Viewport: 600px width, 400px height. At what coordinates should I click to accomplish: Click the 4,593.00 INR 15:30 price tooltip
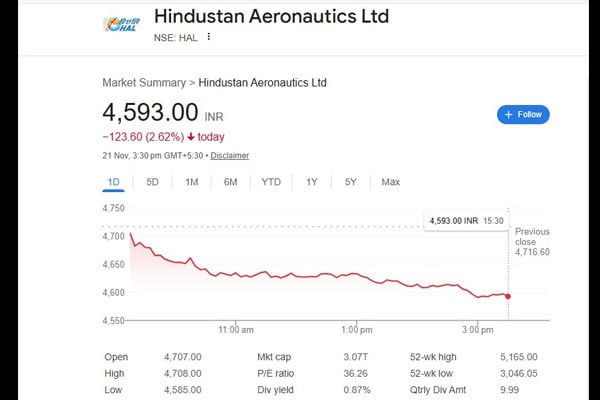tap(466, 220)
